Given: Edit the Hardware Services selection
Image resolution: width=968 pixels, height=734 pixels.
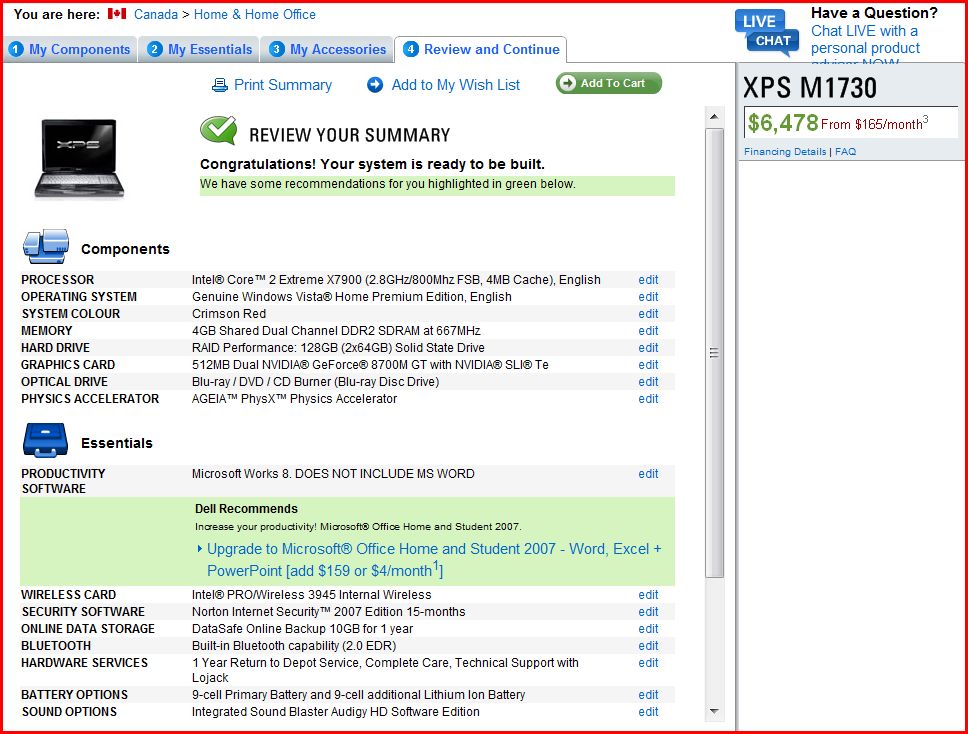Looking at the screenshot, I should tap(648, 662).
